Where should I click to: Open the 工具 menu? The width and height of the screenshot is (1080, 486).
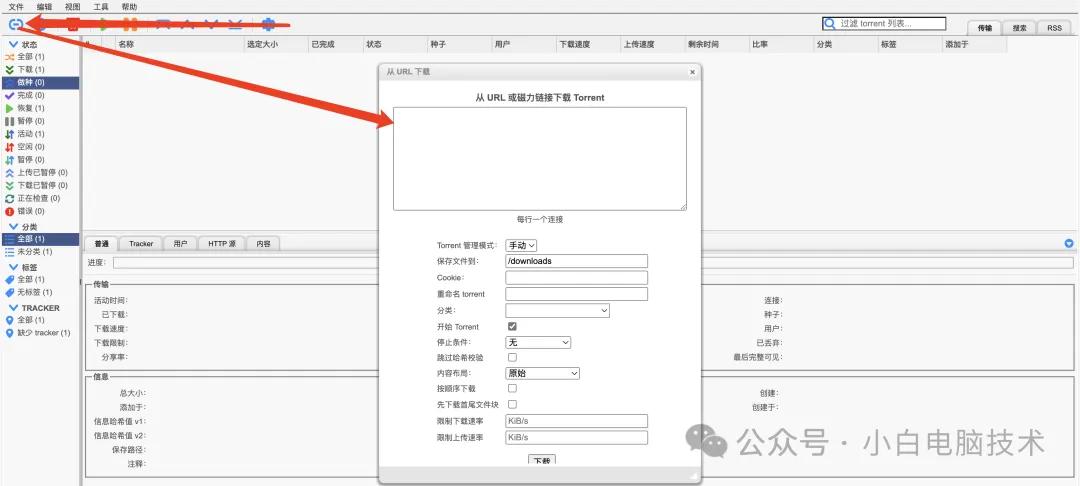pyautogui.click(x=101, y=7)
